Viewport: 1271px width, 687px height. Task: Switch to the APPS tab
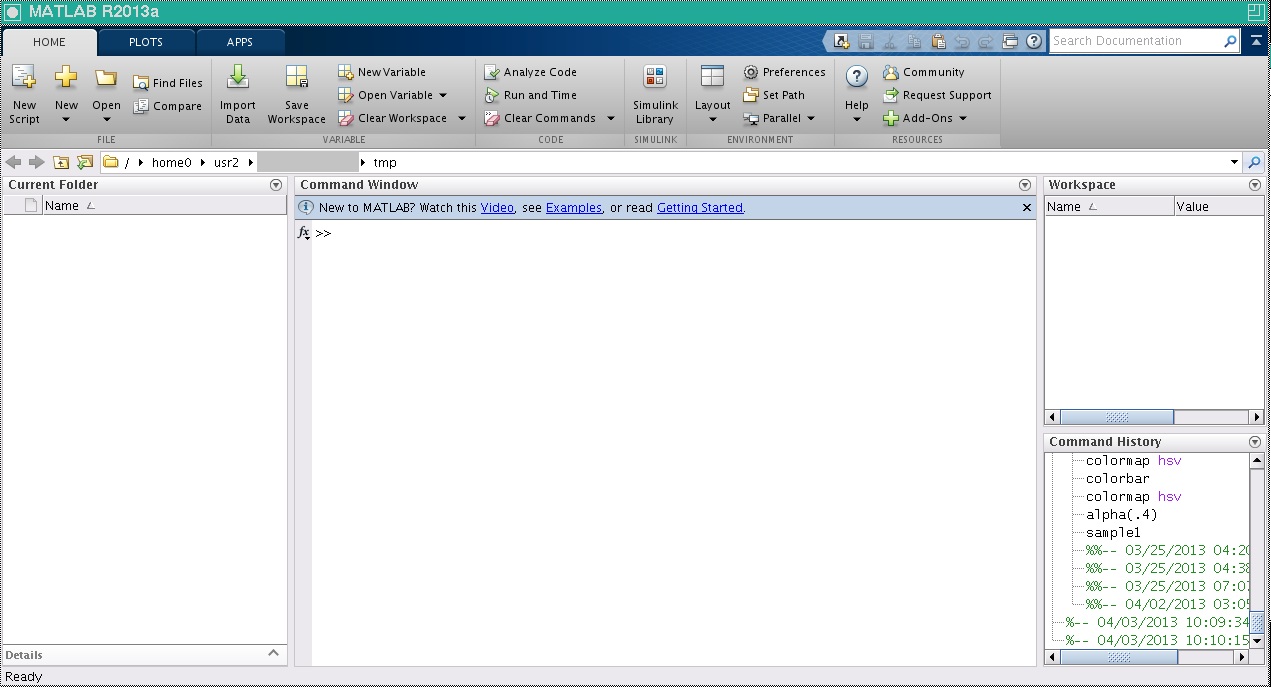pyautogui.click(x=240, y=42)
